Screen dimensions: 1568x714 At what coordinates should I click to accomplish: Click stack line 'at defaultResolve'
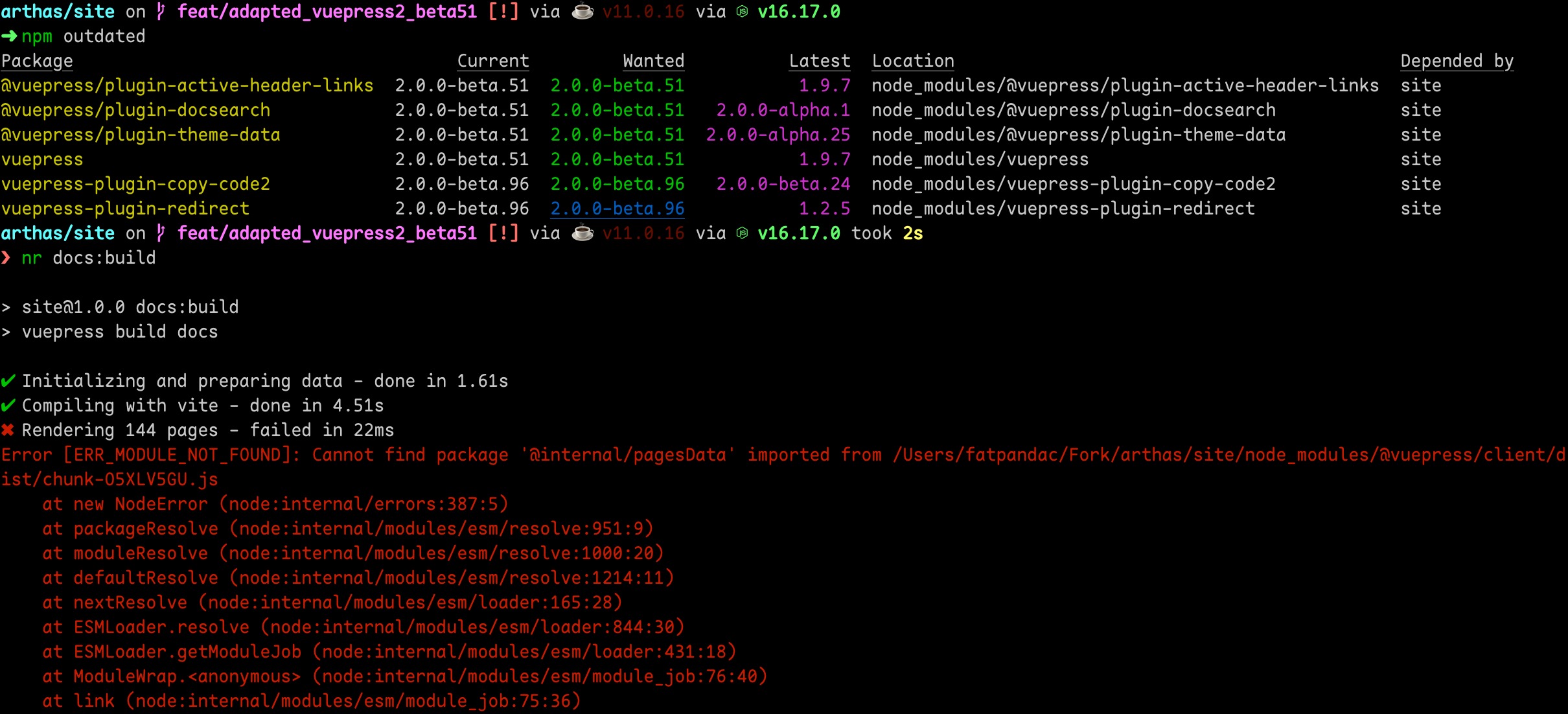358,578
